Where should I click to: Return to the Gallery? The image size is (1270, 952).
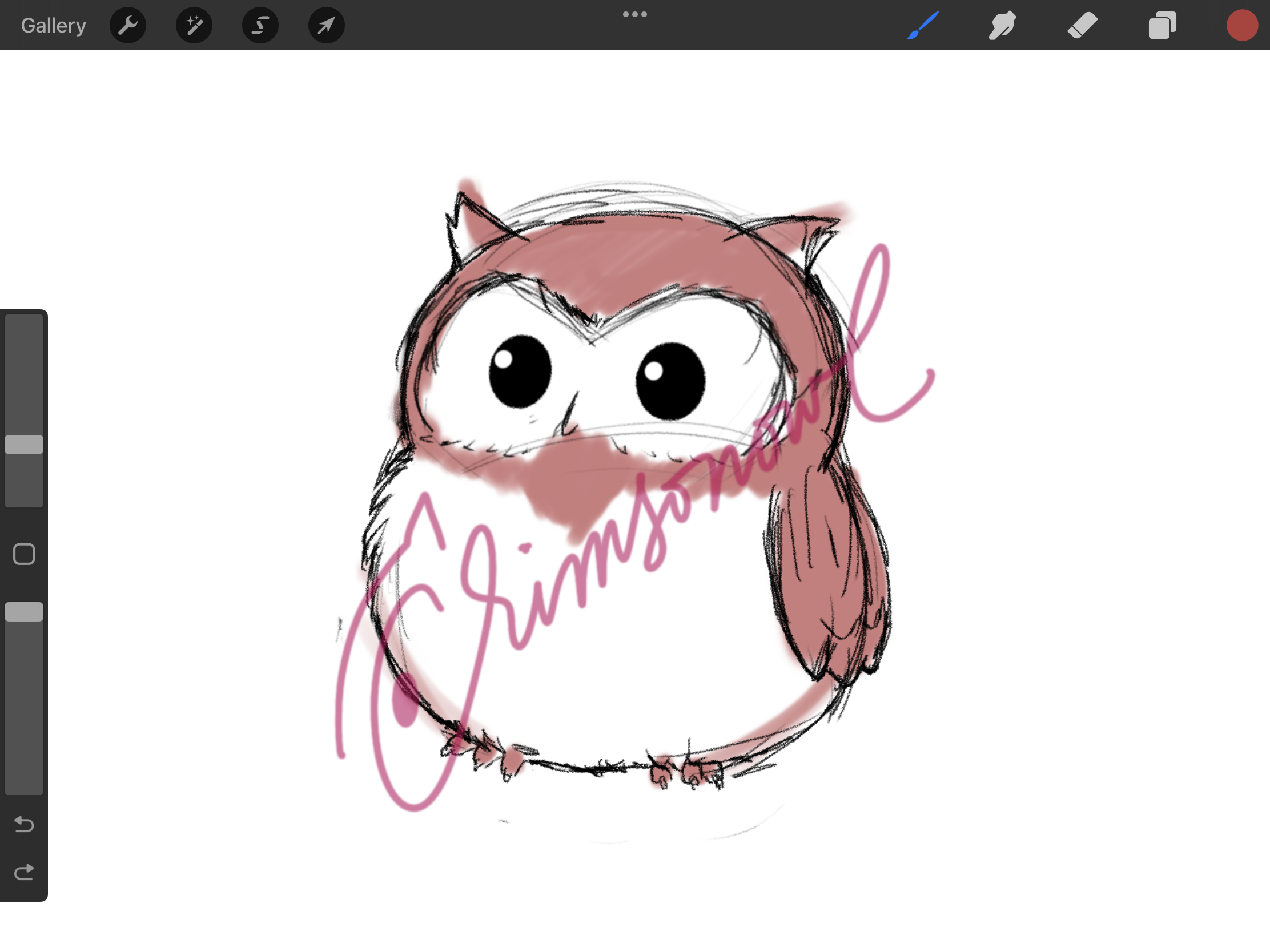54,25
